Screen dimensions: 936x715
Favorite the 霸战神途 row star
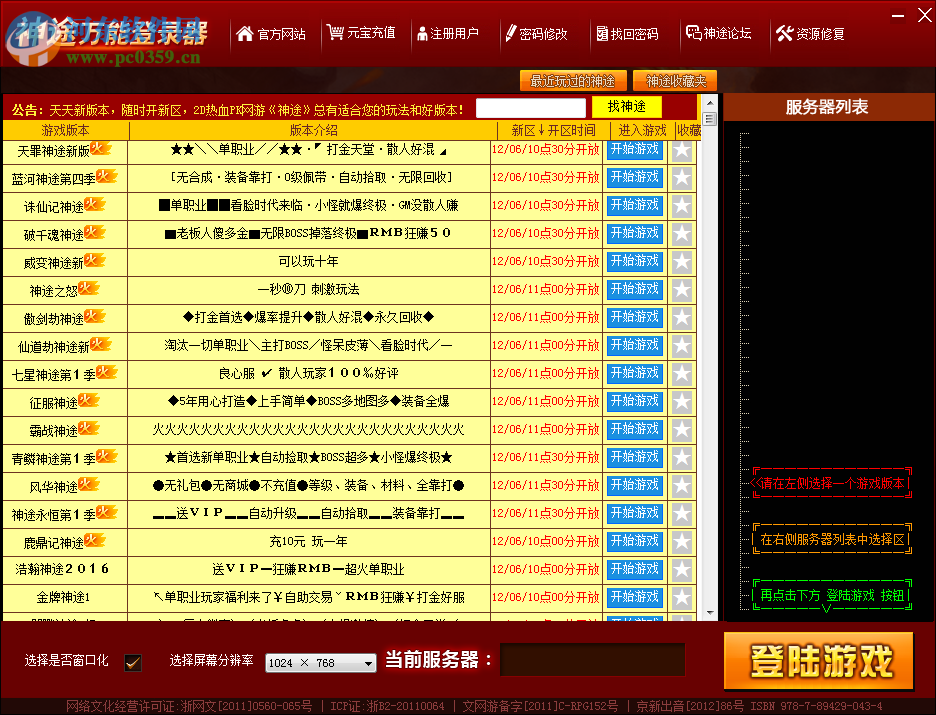[682, 431]
